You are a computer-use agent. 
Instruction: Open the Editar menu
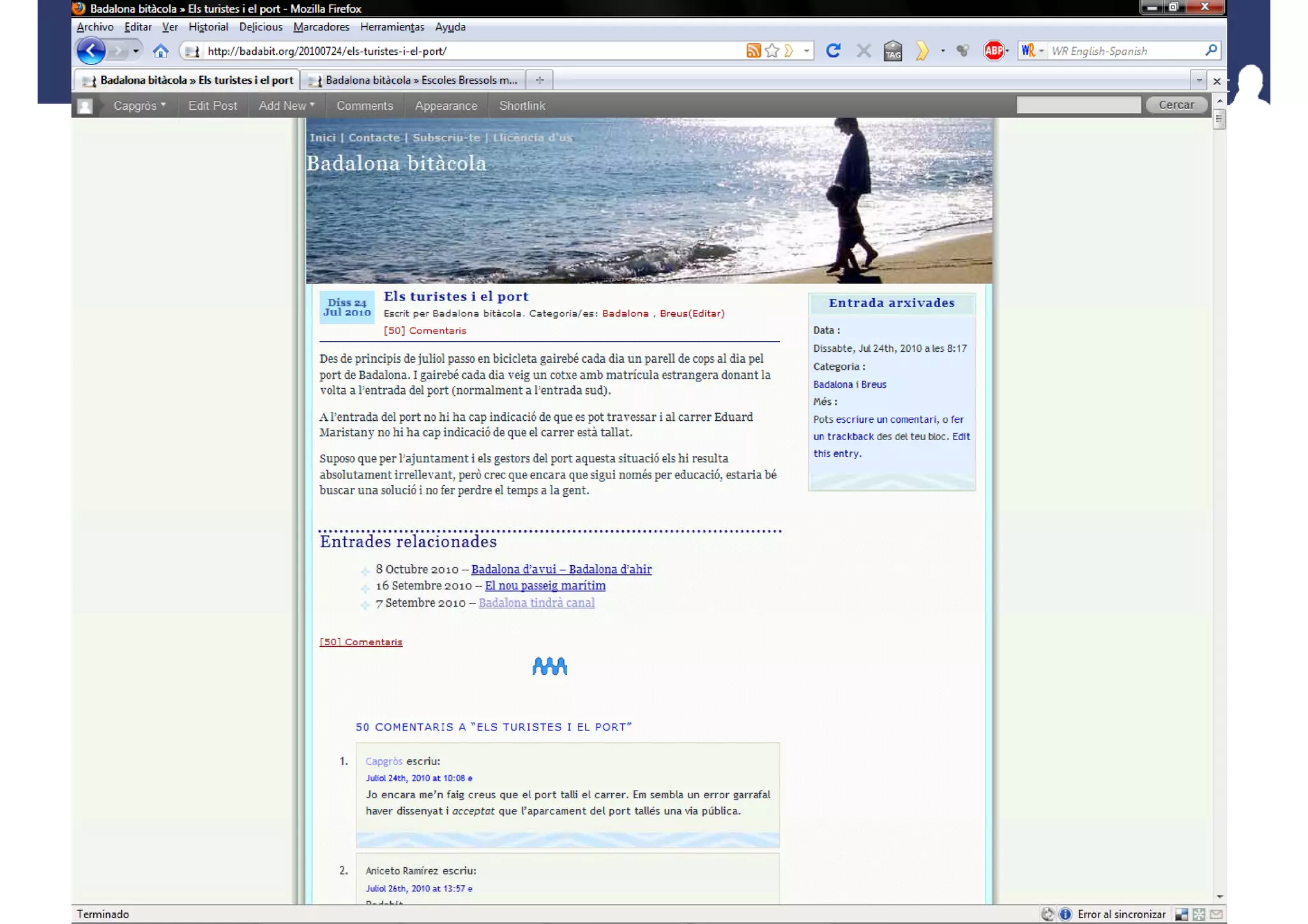(x=138, y=27)
